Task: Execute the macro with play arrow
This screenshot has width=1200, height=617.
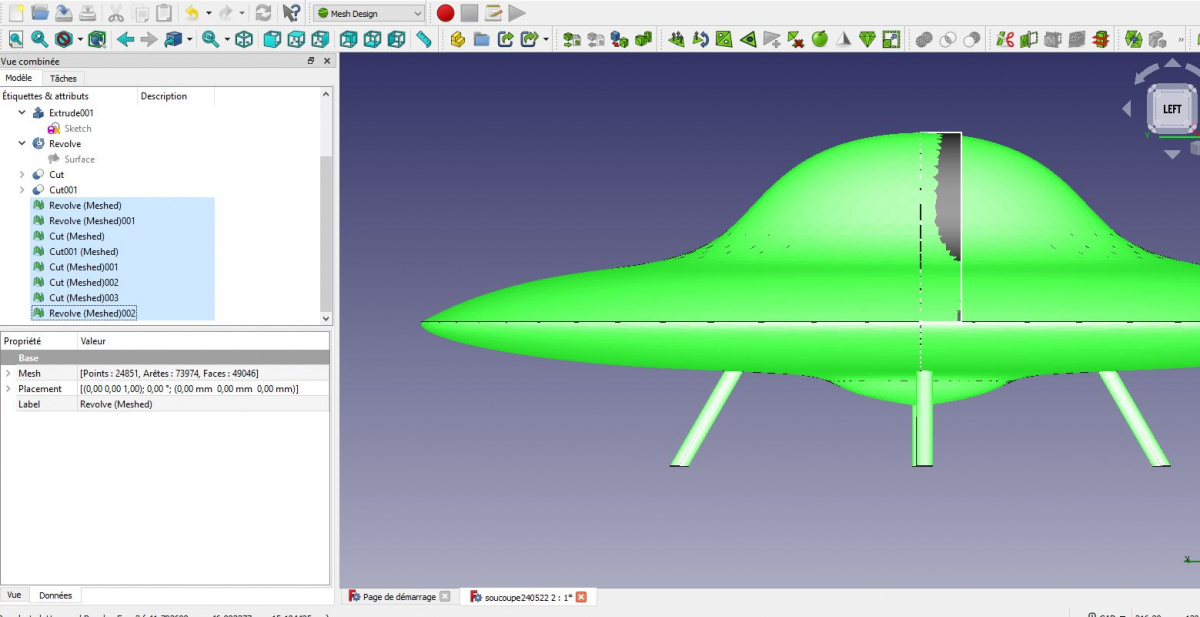Action: 517,13
